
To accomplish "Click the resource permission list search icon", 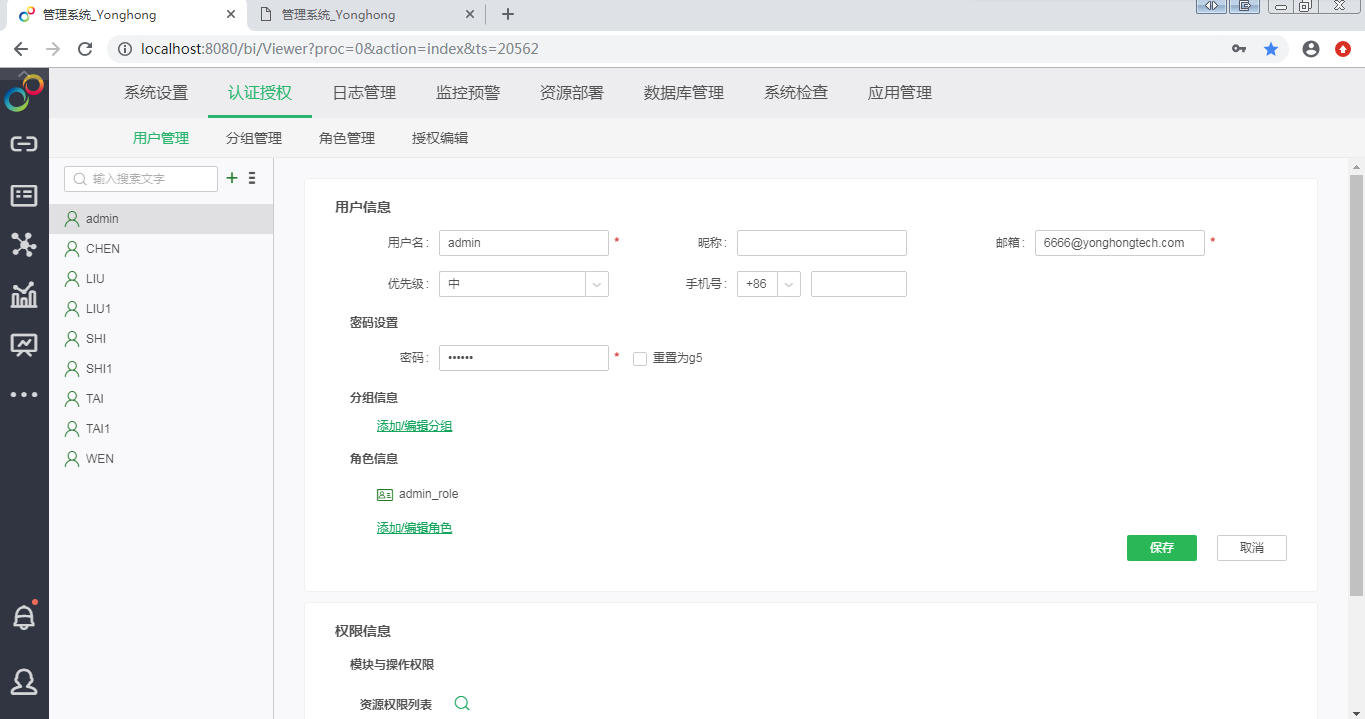I will pyautogui.click(x=462, y=704).
